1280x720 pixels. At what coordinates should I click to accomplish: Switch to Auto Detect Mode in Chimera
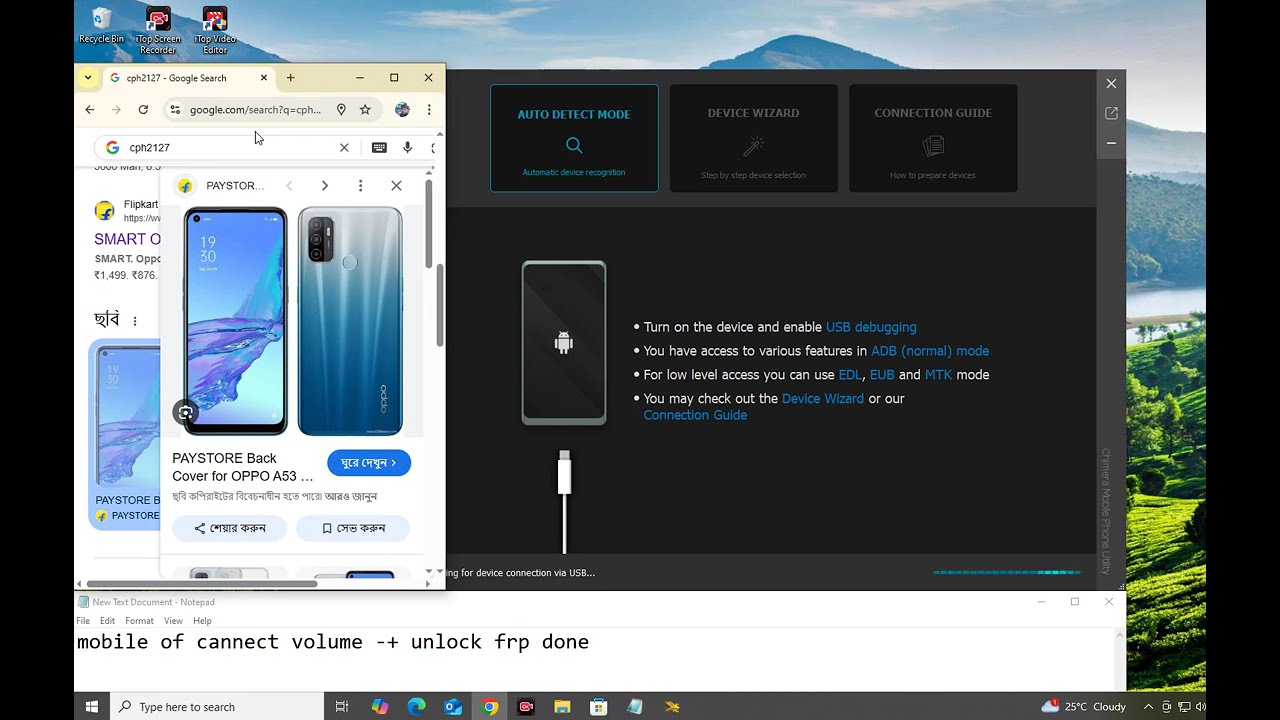tap(574, 138)
